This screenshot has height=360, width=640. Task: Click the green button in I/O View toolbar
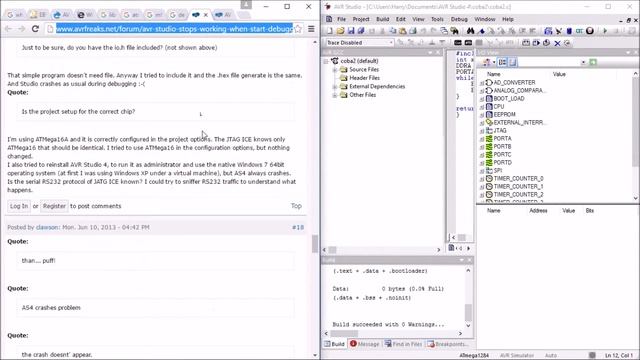[593, 62]
